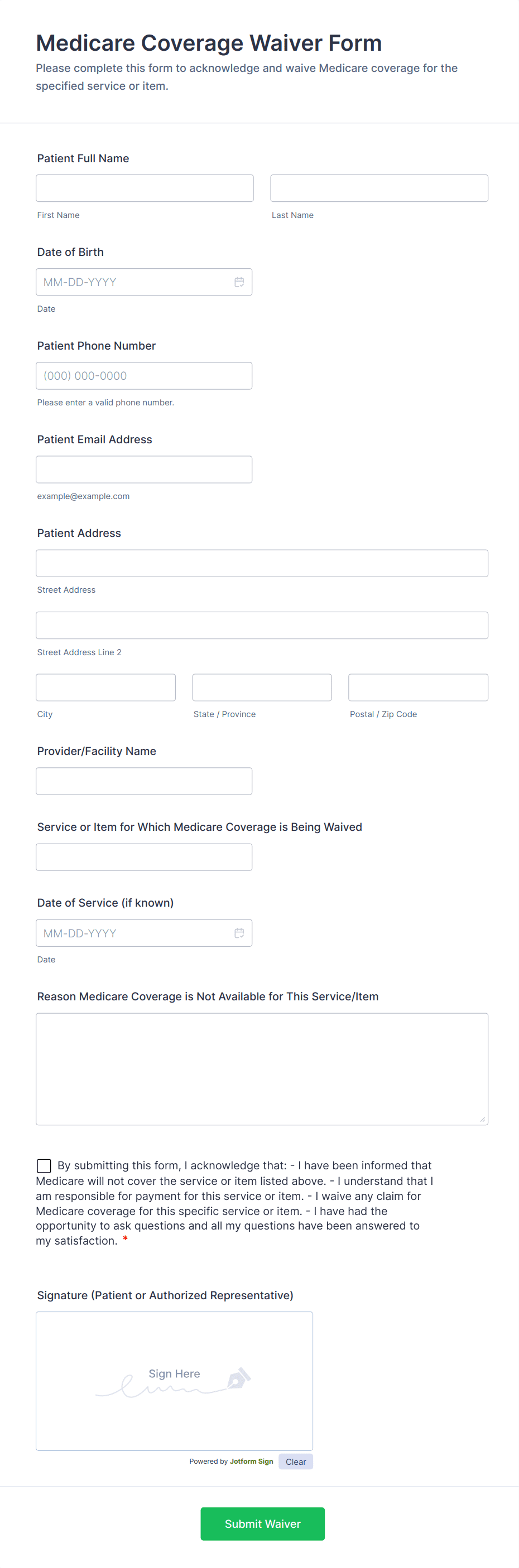Screen dimensions: 519x1568
Task: Click the Street Address Line 2 input
Action: (x=262, y=625)
